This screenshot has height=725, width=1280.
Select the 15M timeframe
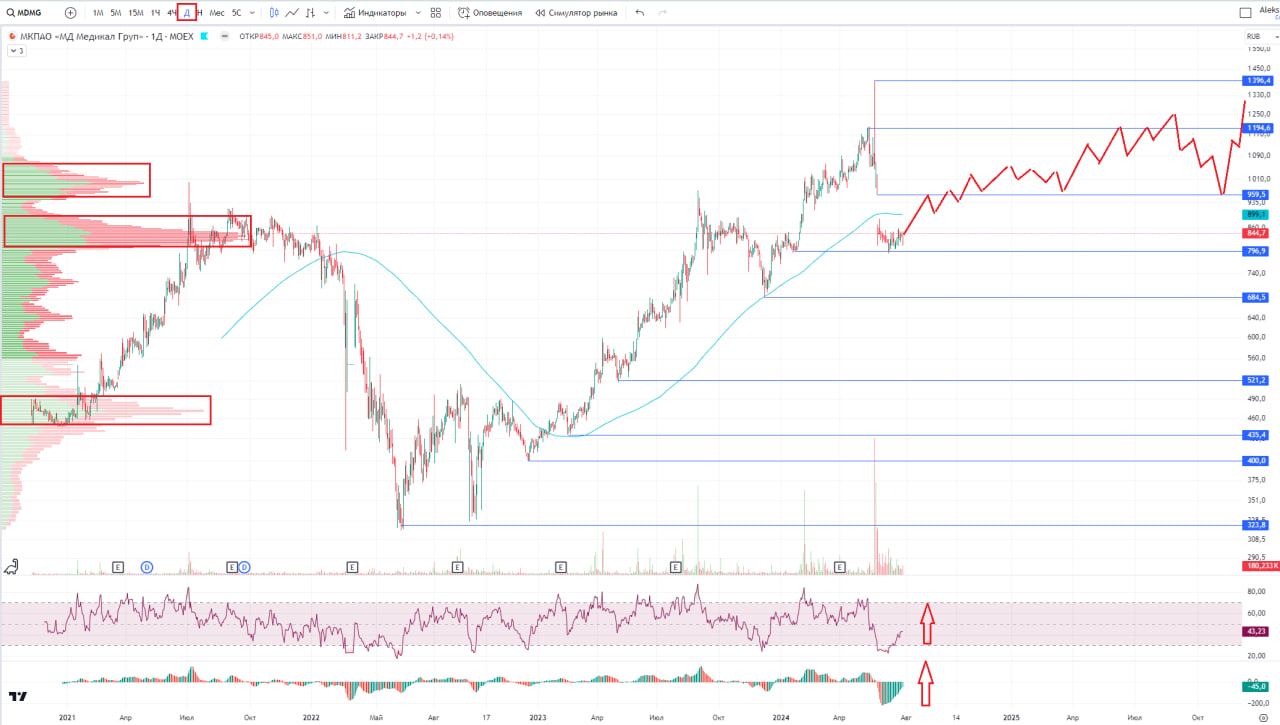click(x=136, y=13)
